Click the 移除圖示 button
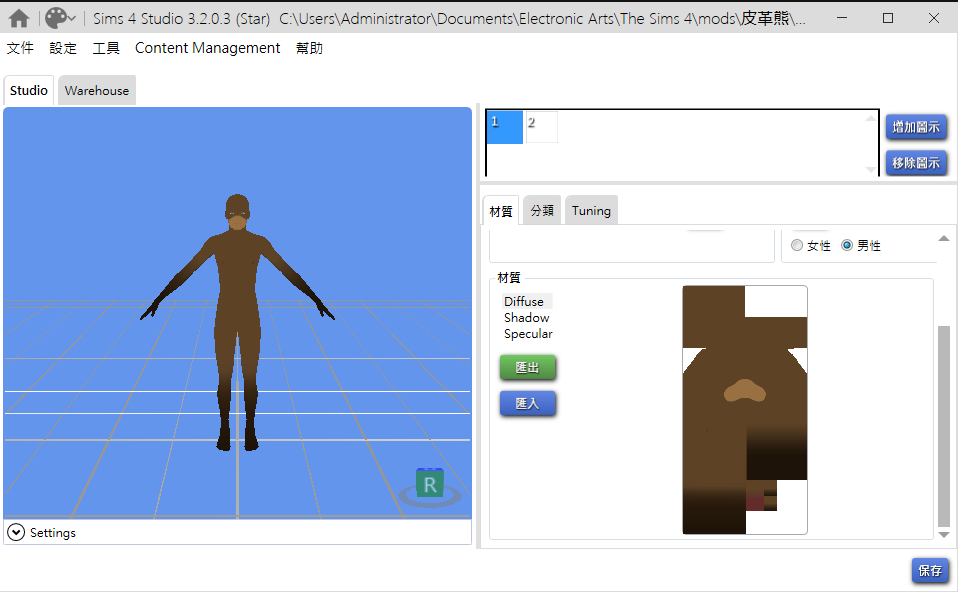The height and width of the screenshot is (592, 958). (916, 163)
